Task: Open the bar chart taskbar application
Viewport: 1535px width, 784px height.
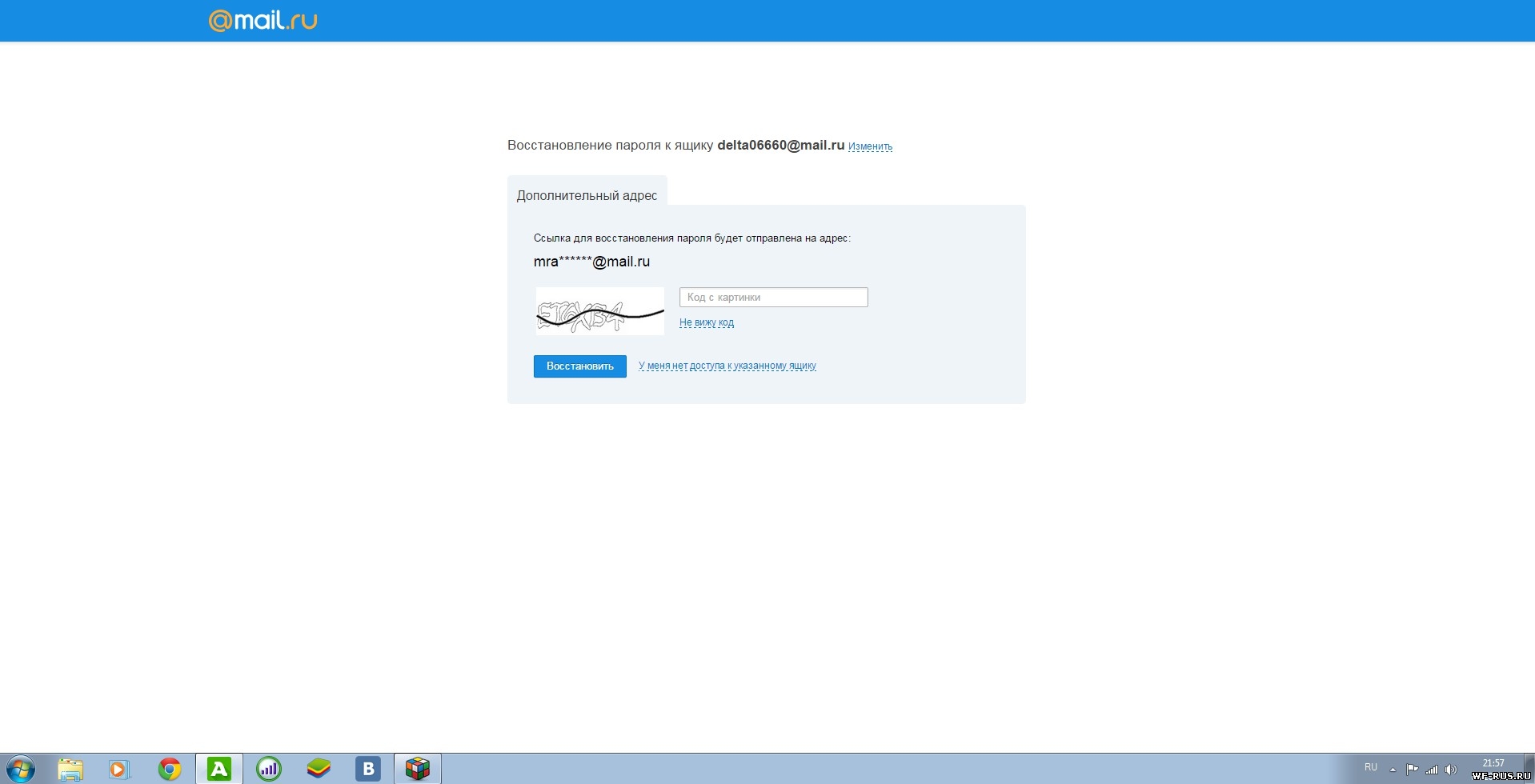Action: (x=269, y=769)
